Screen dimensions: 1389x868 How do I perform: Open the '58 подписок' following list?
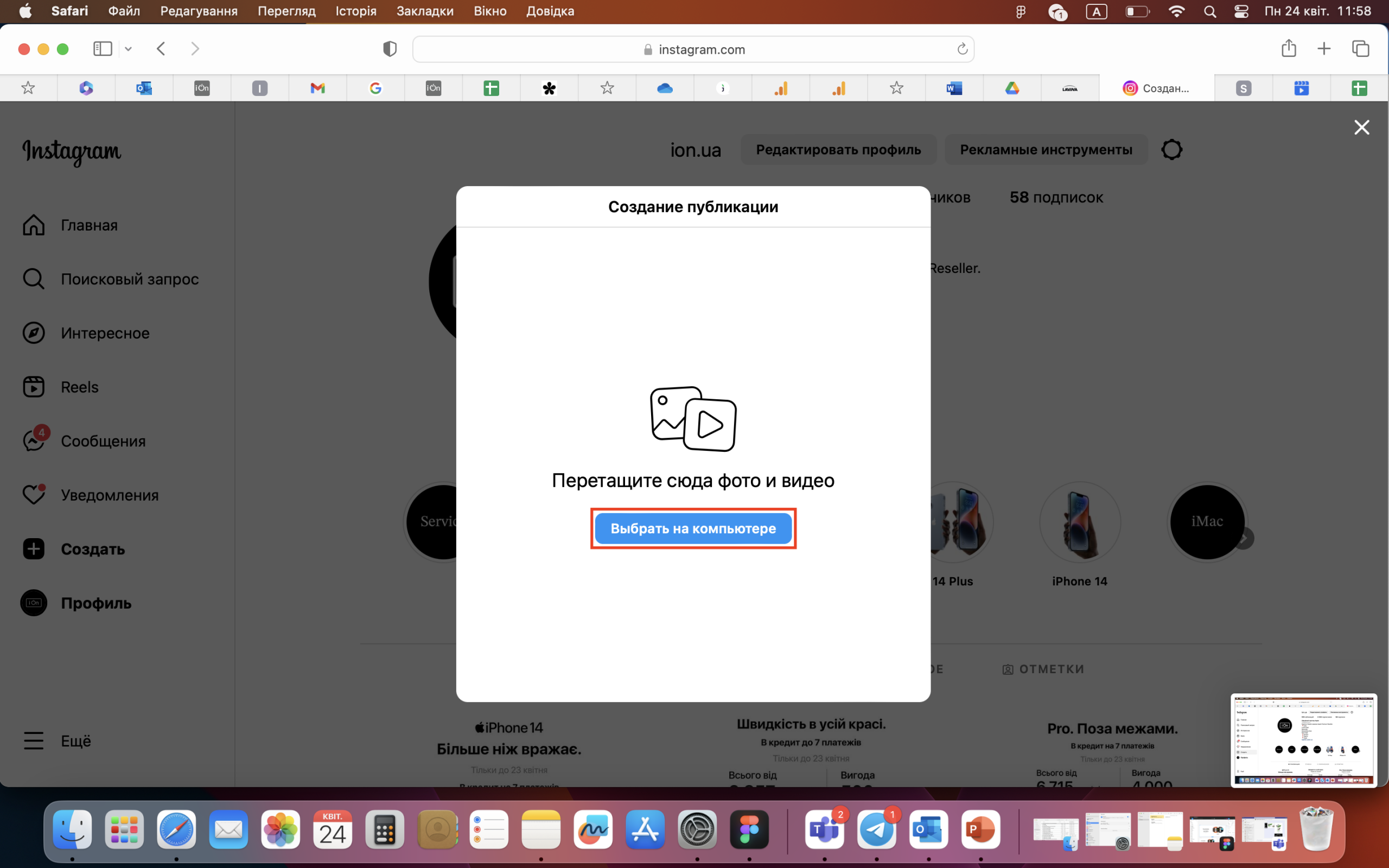1056,197
